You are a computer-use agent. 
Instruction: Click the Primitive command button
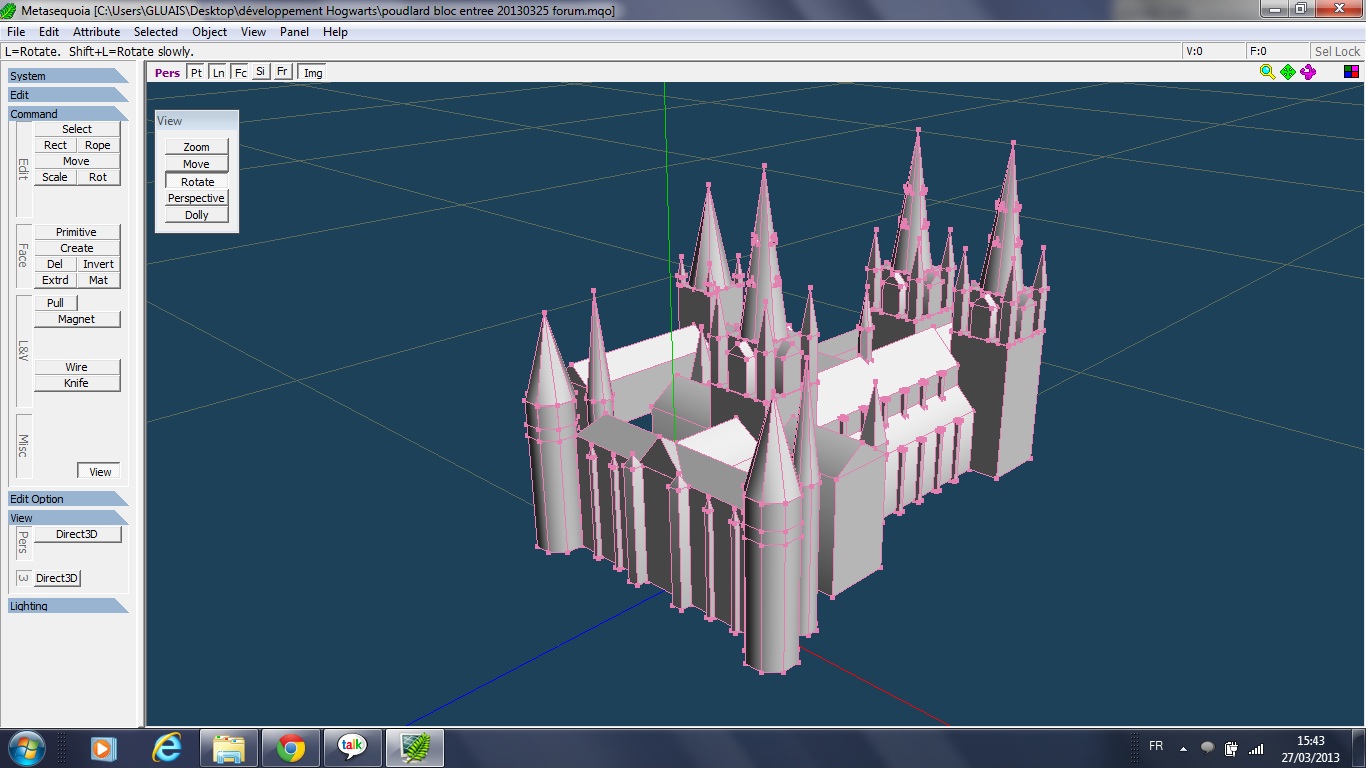(x=76, y=232)
